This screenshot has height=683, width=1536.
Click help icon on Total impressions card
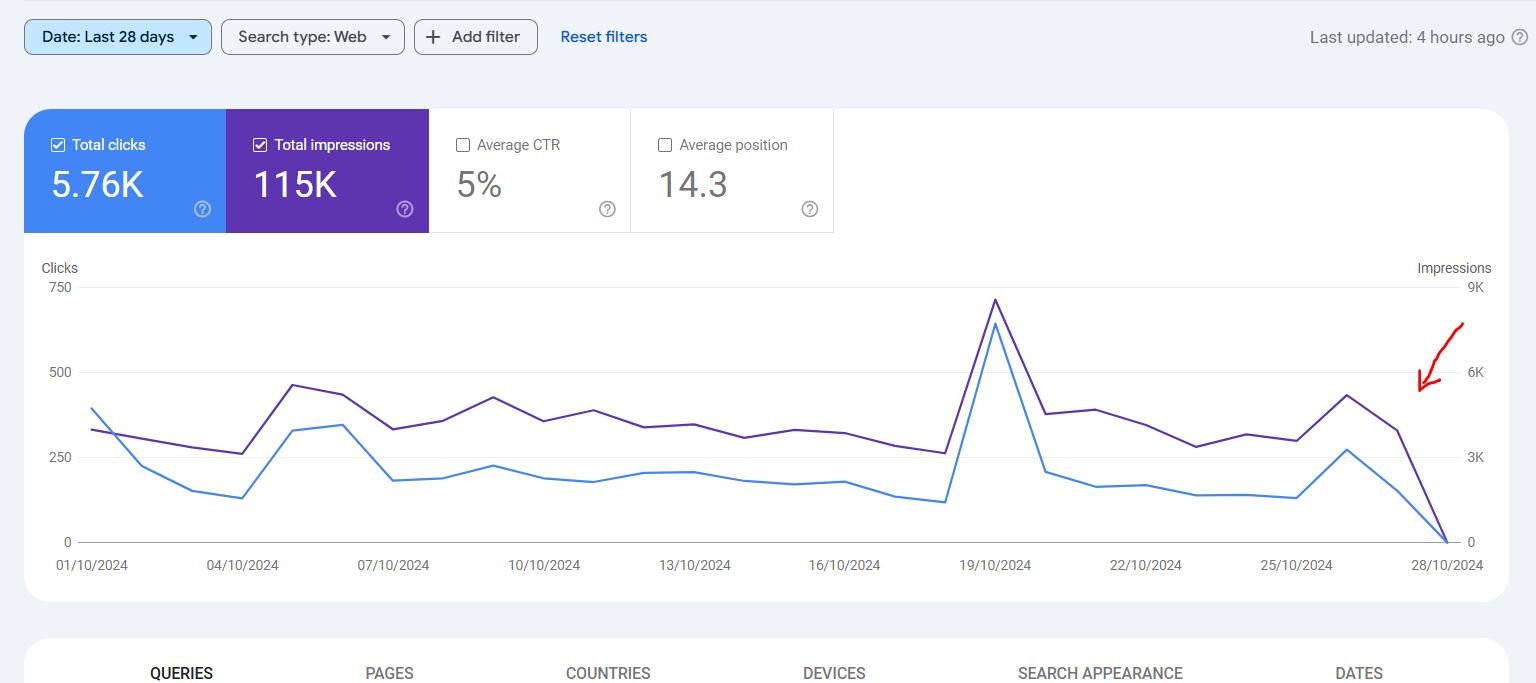click(x=405, y=209)
